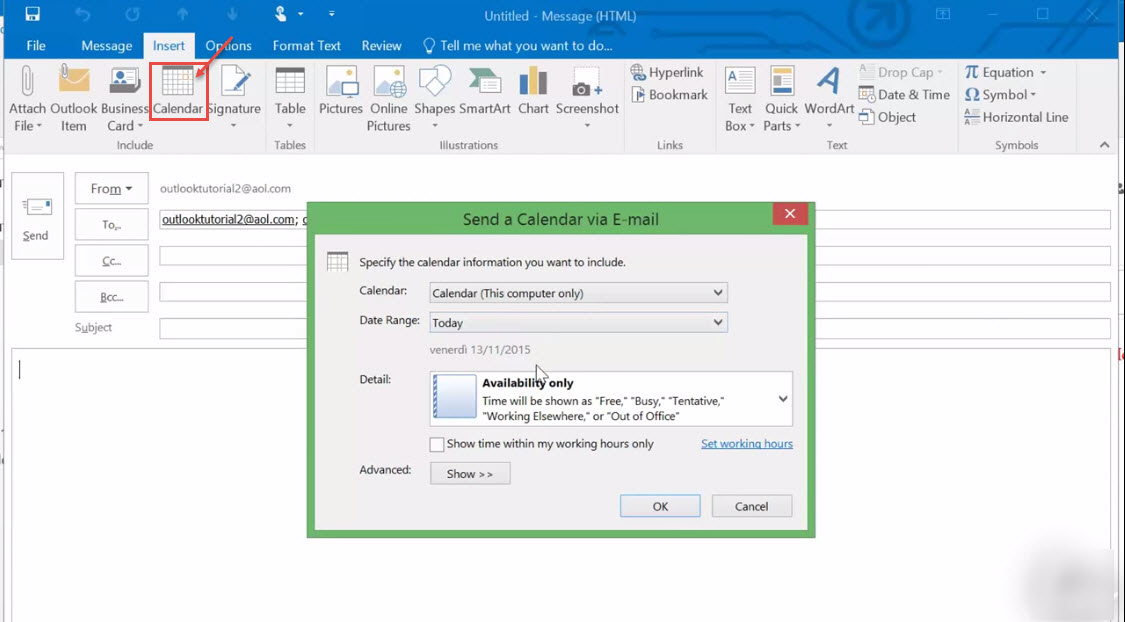Image resolution: width=1125 pixels, height=622 pixels.
Task: Insert a Text Box
Action: pyautogui.click(x=740, y=98)
